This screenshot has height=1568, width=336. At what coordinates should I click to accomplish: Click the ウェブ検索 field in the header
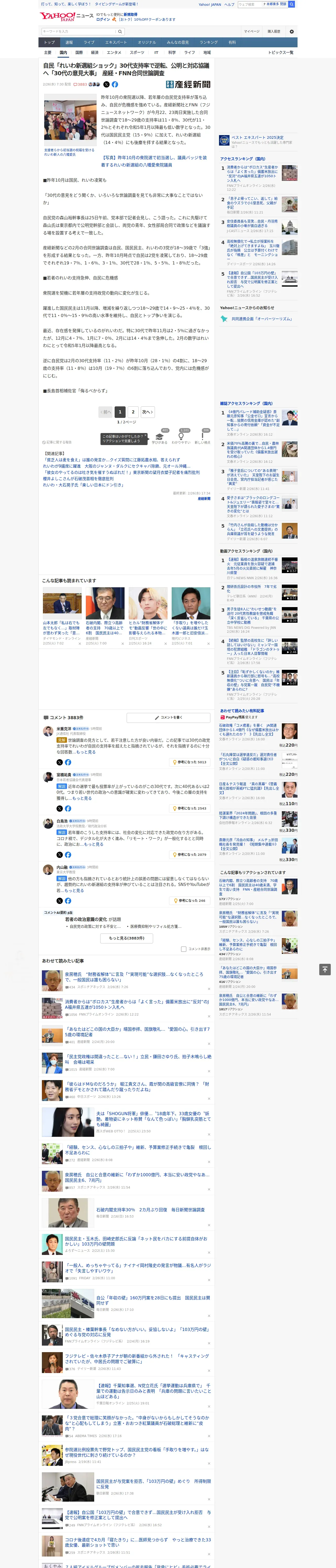coord(249,4)
